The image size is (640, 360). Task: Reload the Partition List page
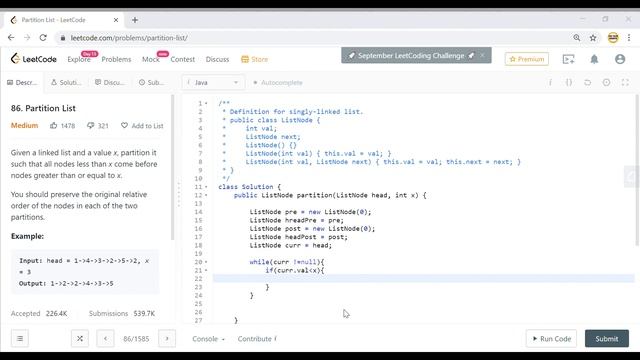43,38
